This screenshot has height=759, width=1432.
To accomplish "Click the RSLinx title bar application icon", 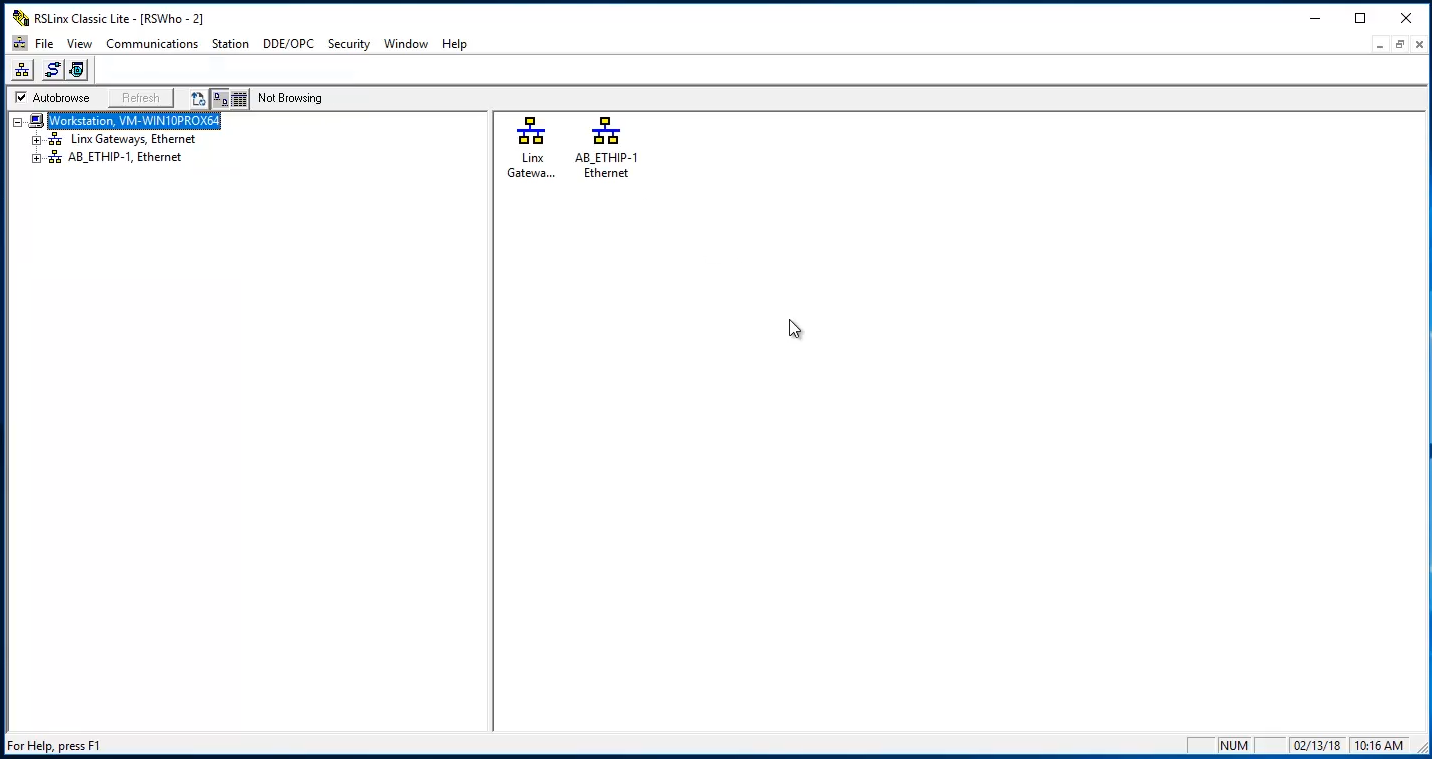I will pyautogui.click(x=20, y=18).
